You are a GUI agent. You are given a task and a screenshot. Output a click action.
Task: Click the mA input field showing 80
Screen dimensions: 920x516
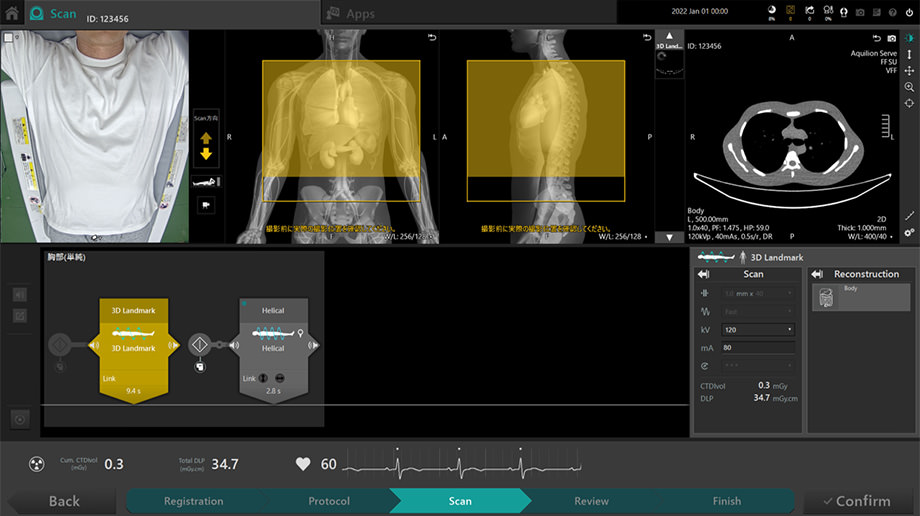pos(757,348)
